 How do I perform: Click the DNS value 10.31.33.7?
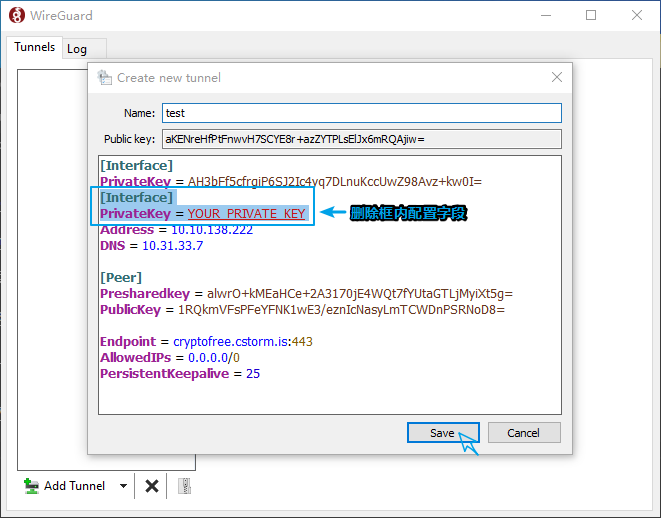[173, 246]
